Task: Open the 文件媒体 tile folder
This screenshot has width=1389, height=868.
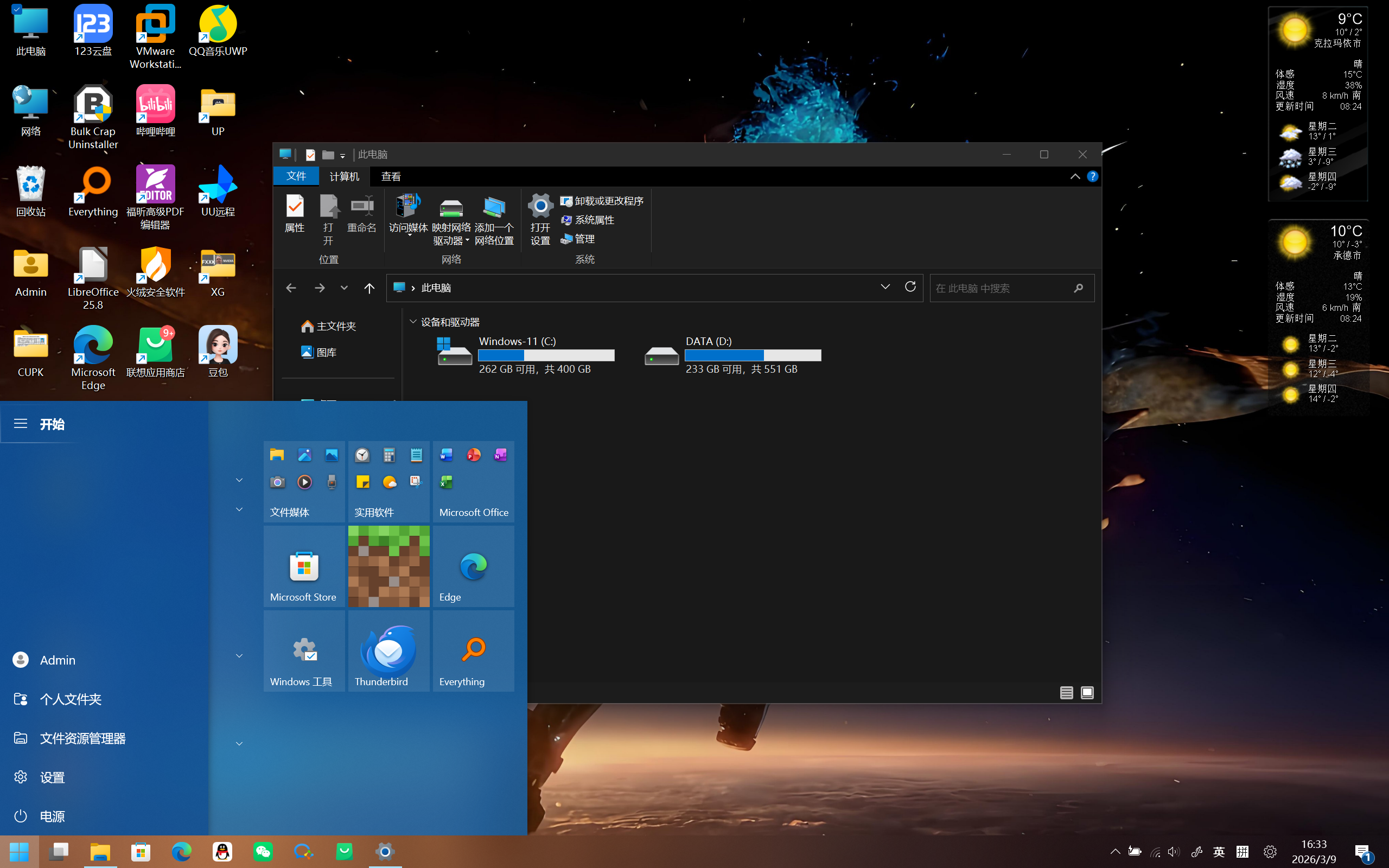Action: coord(304,481)
